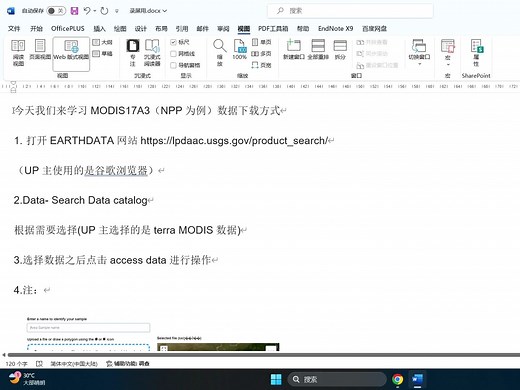Check the Gridlines (网格线) checkbox
Viewport: 520px width, 390px height.
pos(173,54)
